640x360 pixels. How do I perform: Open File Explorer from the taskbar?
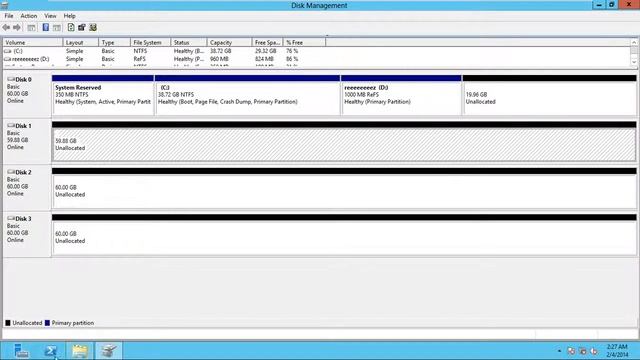click(x=80, y=351)
